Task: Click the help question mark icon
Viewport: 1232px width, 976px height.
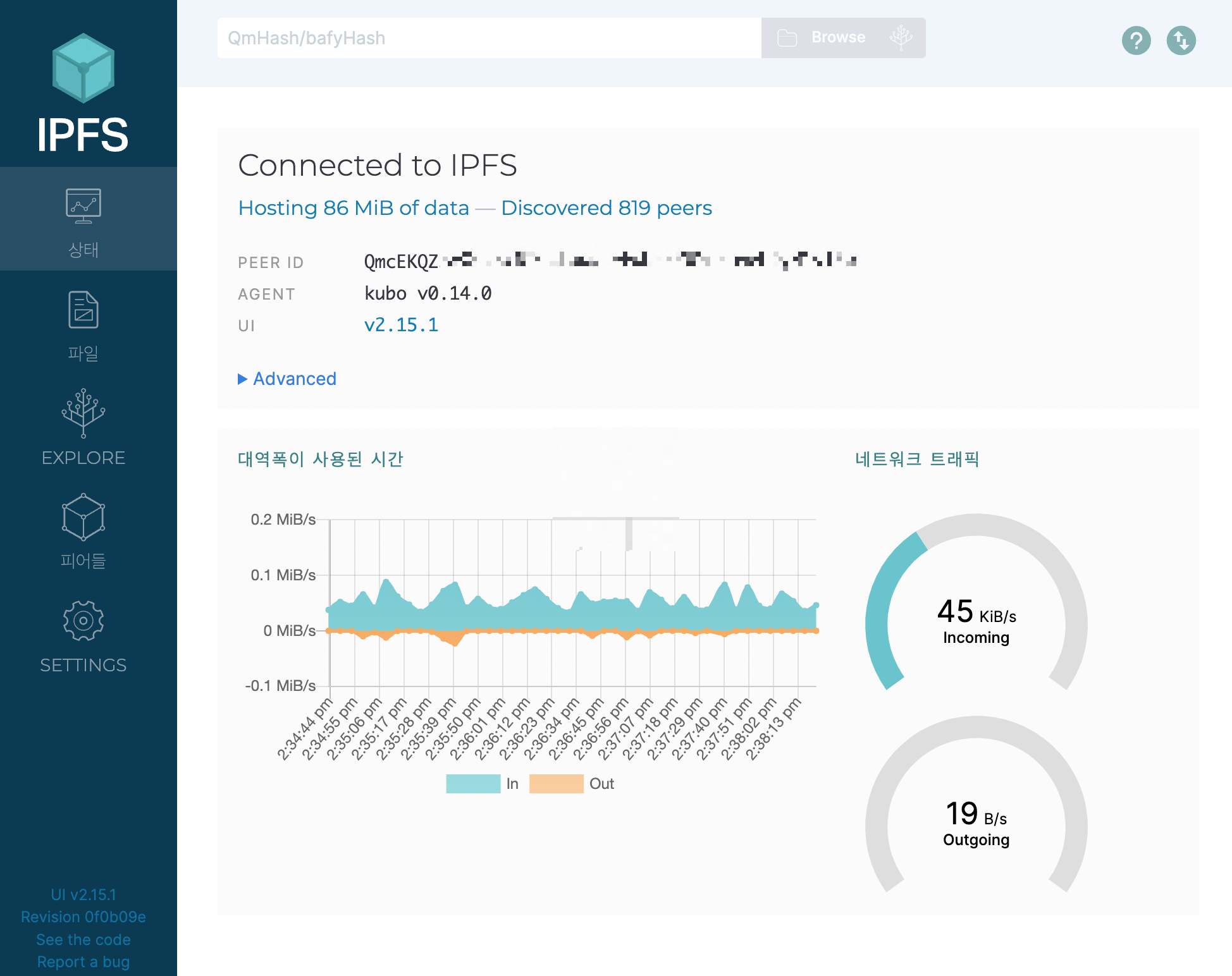Action: [1136, 41]
